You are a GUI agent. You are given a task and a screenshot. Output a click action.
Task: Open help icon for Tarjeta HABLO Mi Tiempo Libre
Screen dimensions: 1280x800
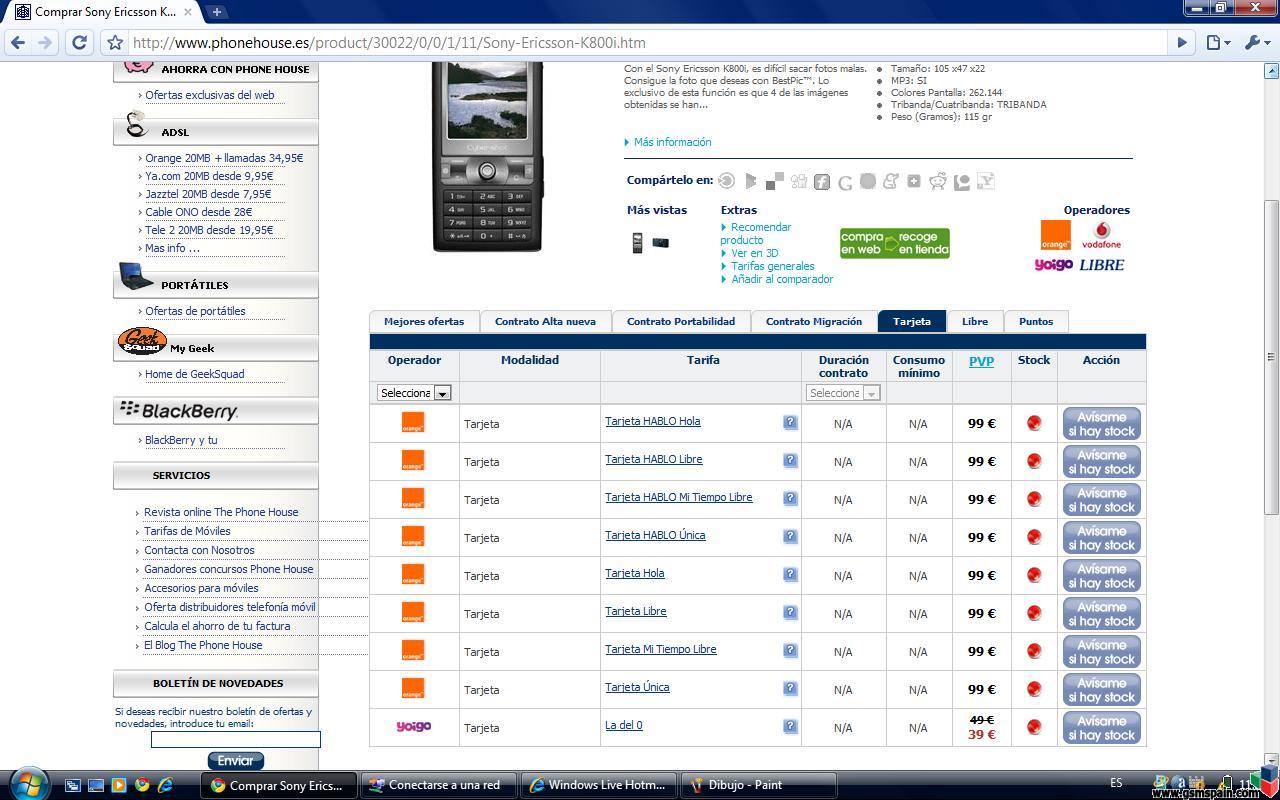[x=790, y=498]
